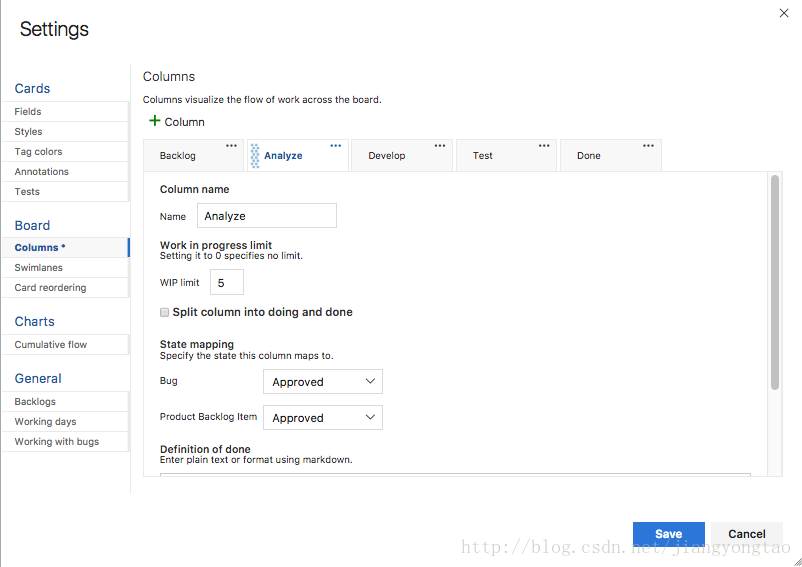The height and width of the screenshot is (567, 802).
Task: Click the green plus add Column icon
Action: click(154, 121)
